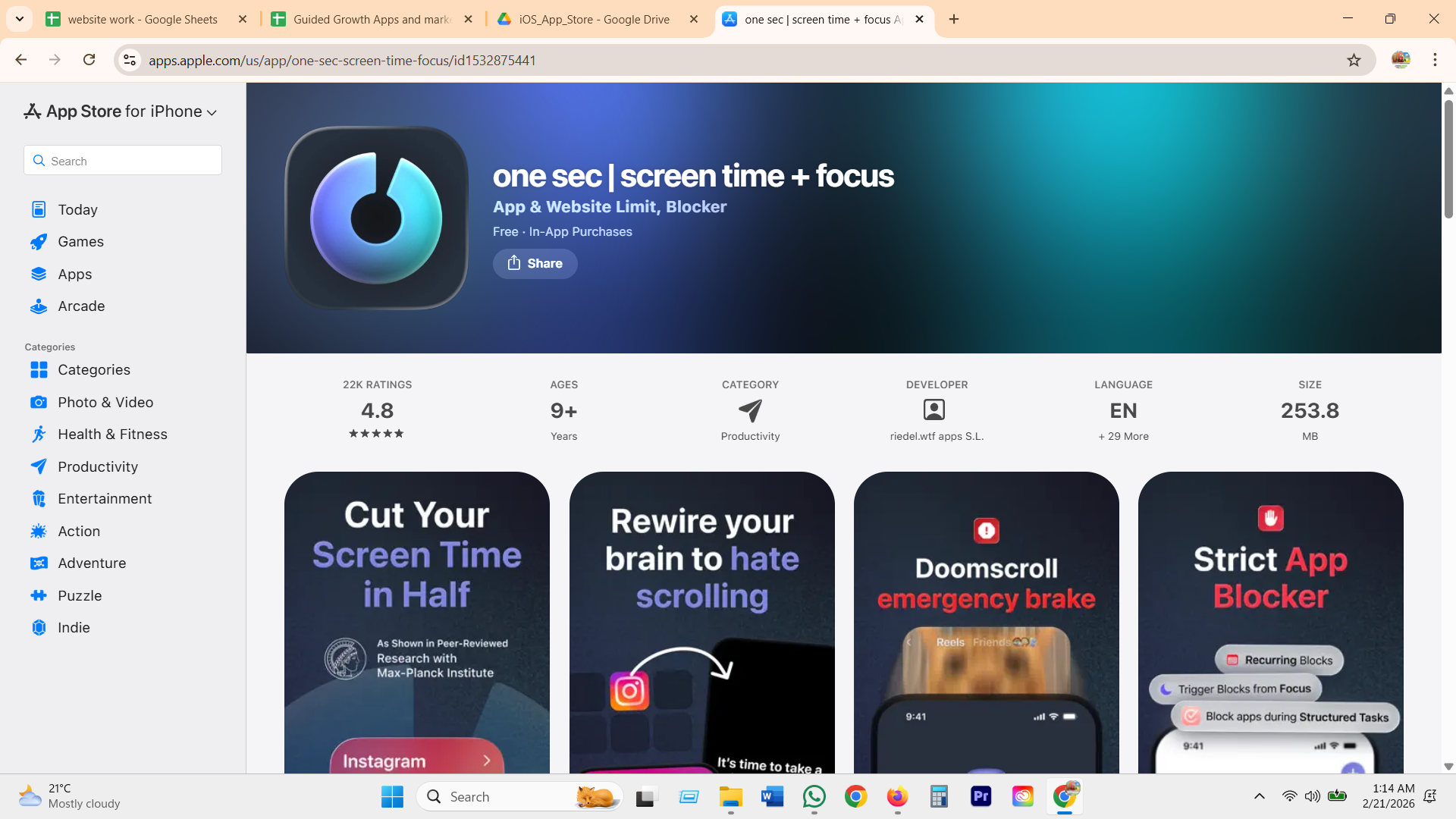Switch to iOS_App_Store Google Drive tab
1456x819 pixels.
[595, 19]
